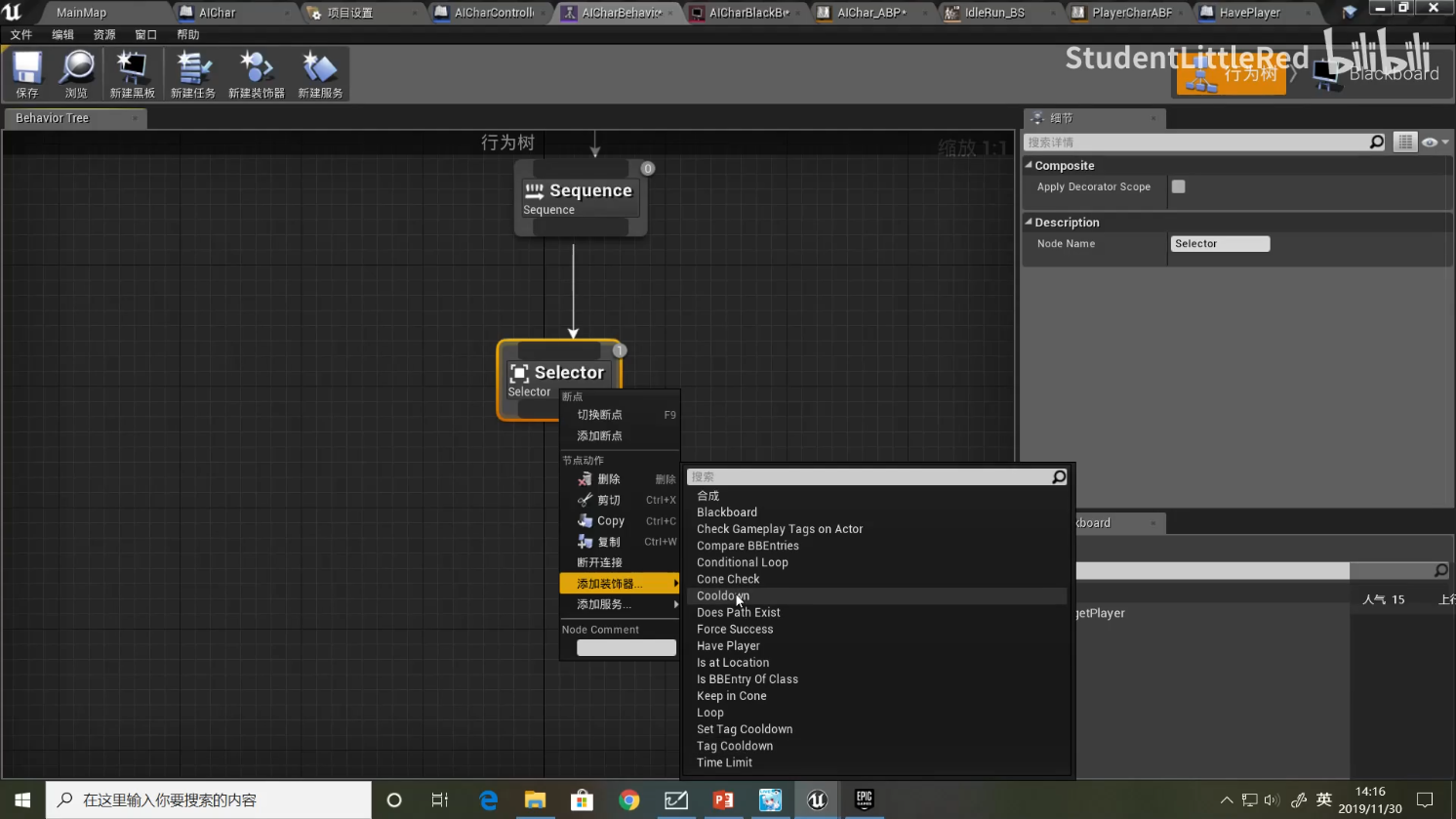Click search icon in decorator list
Screen dimensions: 1456x819
(1059, 477)
